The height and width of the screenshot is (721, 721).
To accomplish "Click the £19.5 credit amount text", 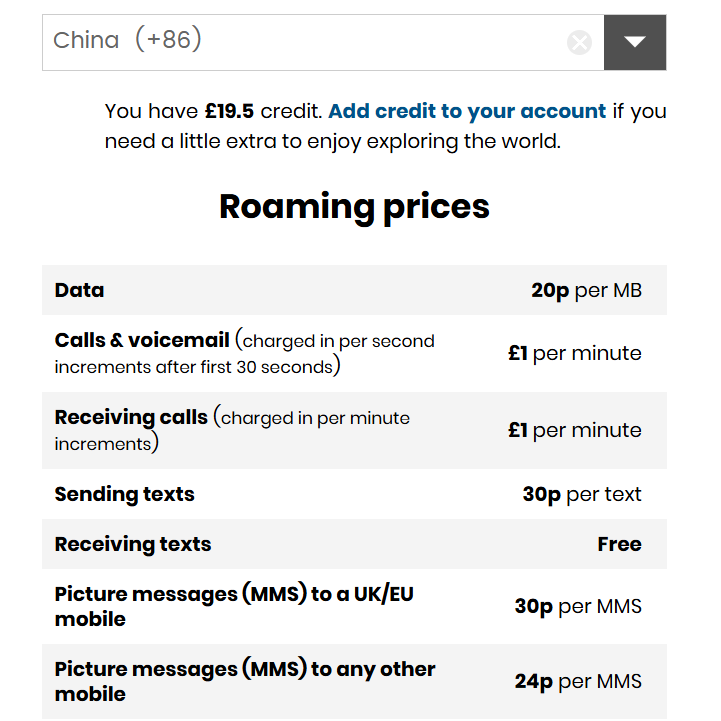I will 229,111.
